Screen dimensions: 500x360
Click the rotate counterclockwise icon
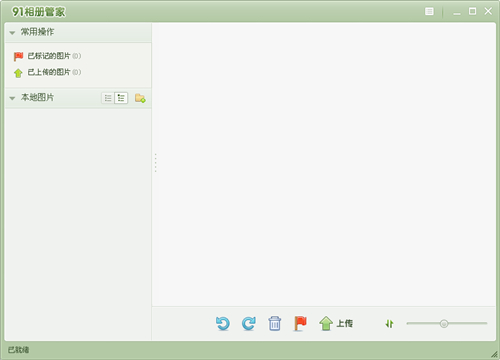click(223, 323)
